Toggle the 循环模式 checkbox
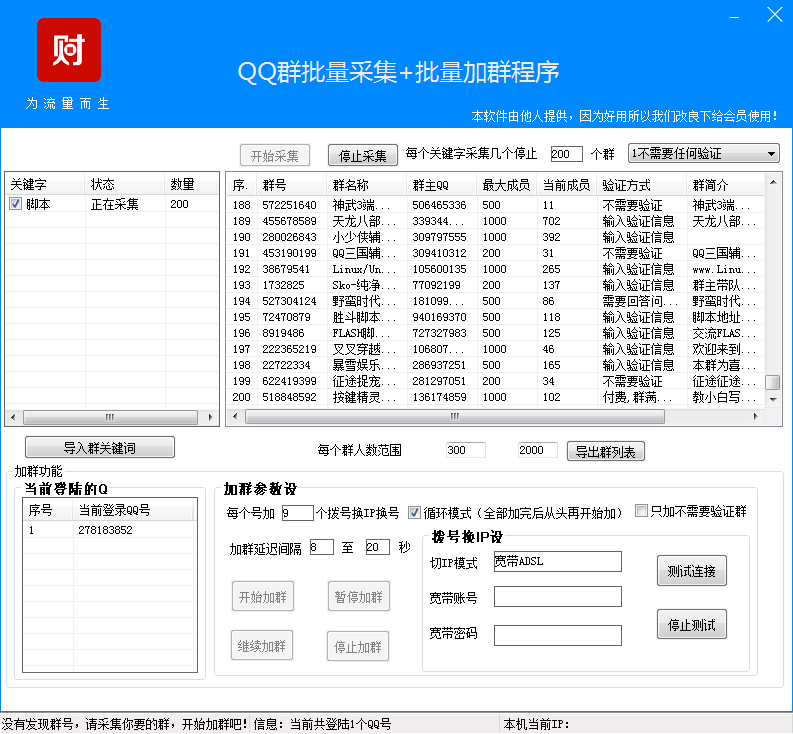This screenshot has height=734, width=793. 415,513
